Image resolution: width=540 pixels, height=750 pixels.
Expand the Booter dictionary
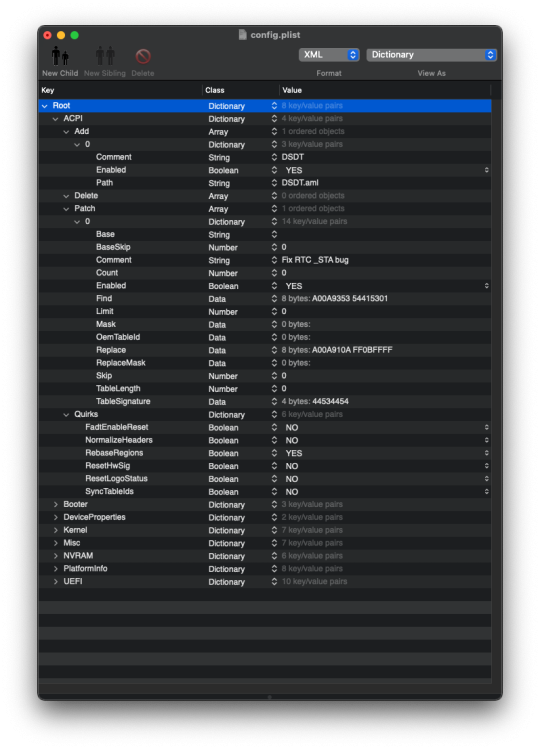click(55, 504)
